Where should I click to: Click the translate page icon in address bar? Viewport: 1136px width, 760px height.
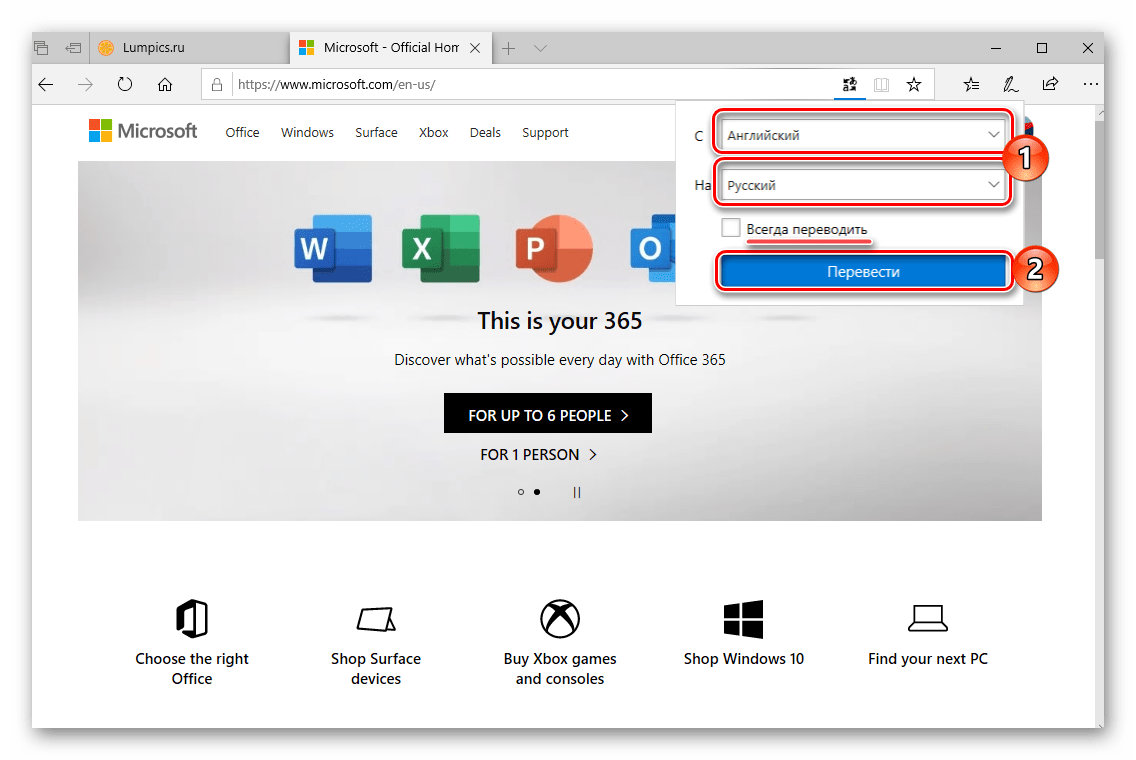(x=848, y=85)
